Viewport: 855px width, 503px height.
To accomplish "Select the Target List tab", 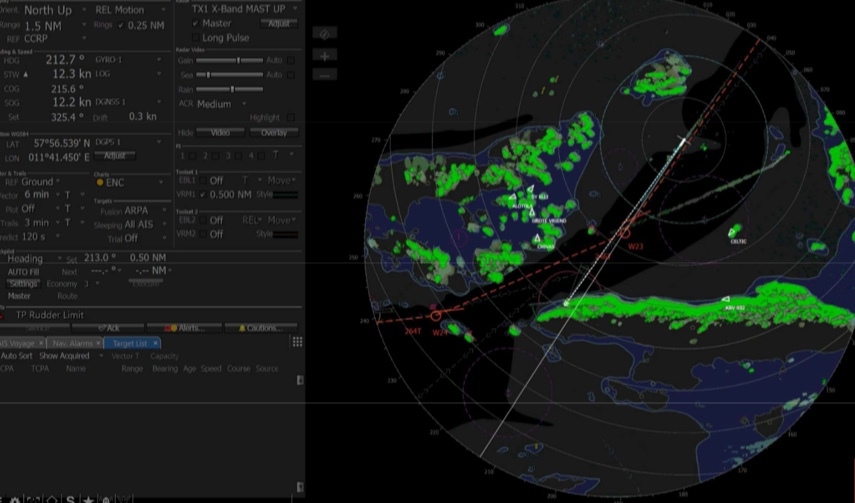I will (130, 343).
